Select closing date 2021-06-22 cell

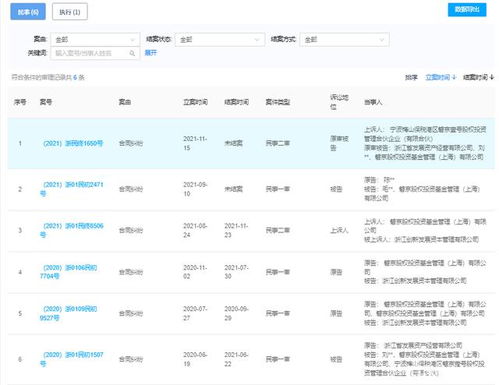[x=236, y=359]
